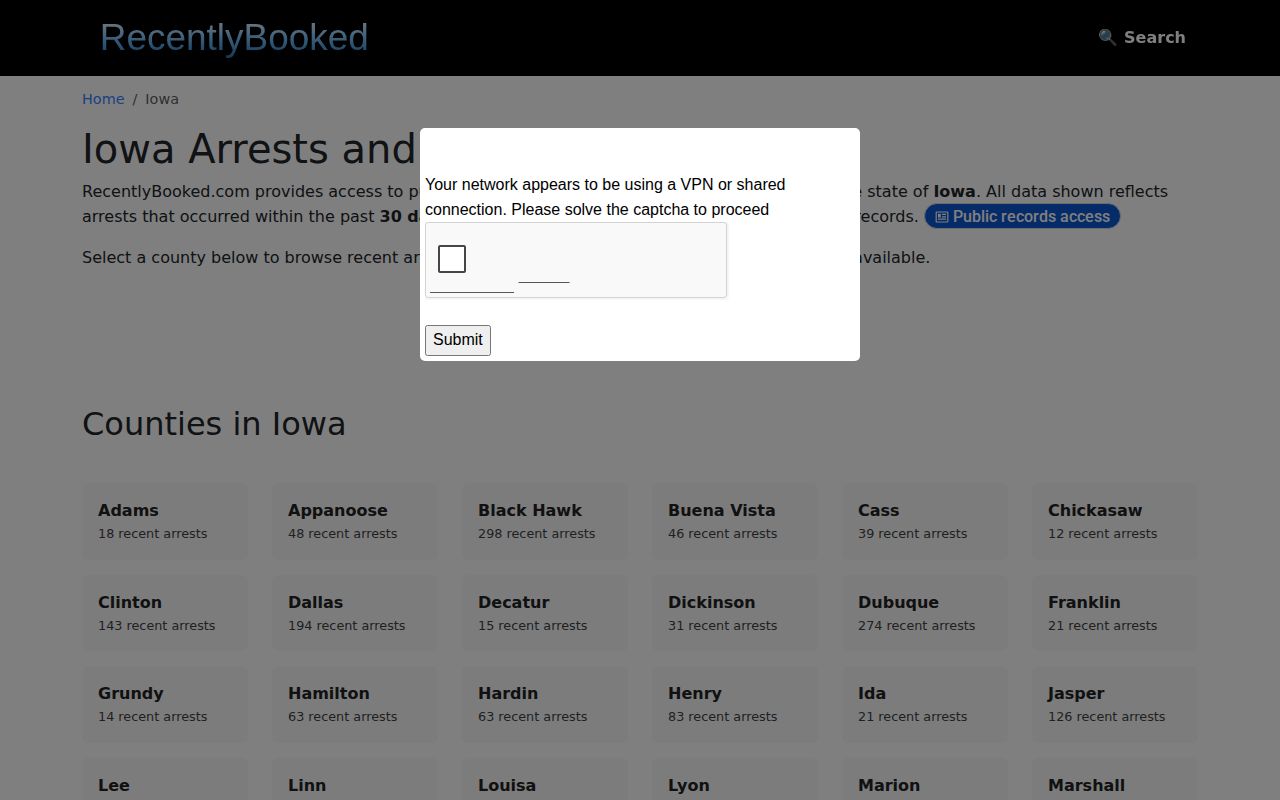This screenshot has height=800, width=1280.
Task: Click the magnifying glass search icon
Action: [x=1107, y=37]
